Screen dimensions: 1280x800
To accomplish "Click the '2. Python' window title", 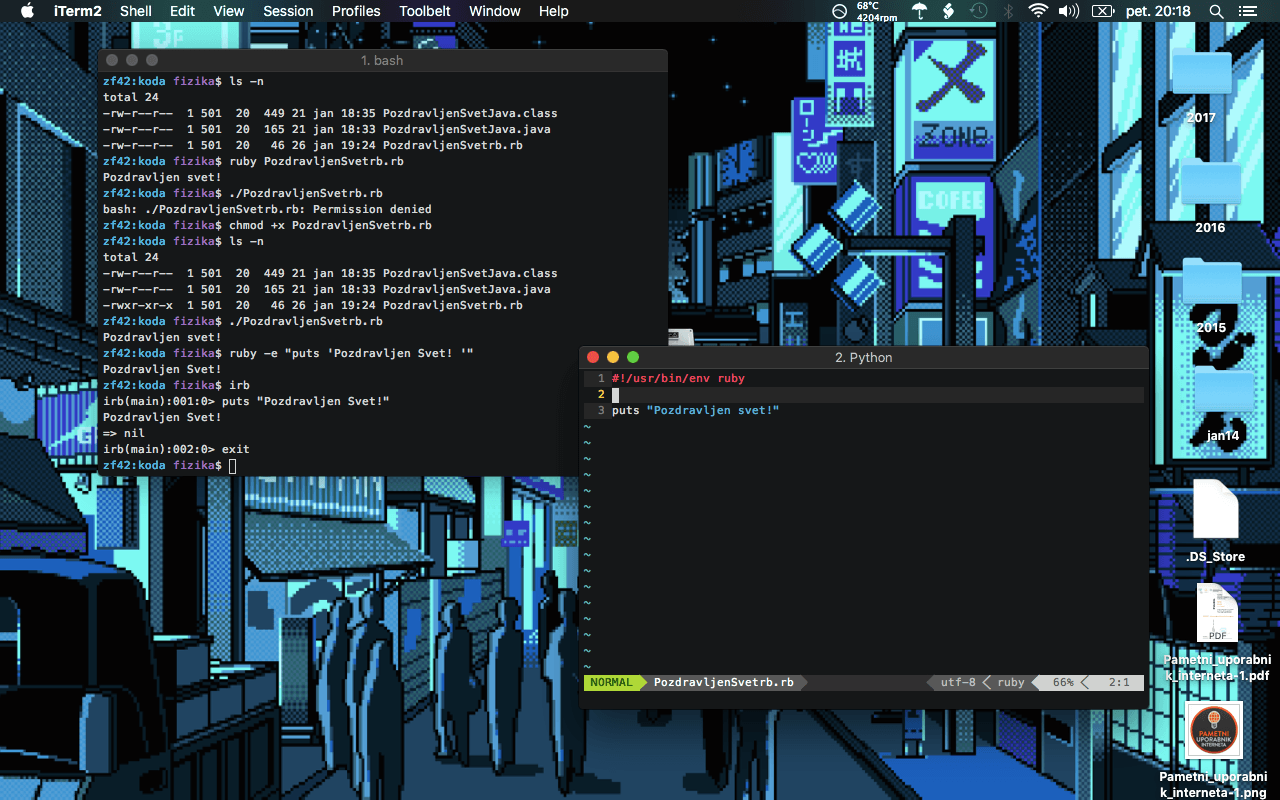I will pyautogui.click(x=863, y=358).
